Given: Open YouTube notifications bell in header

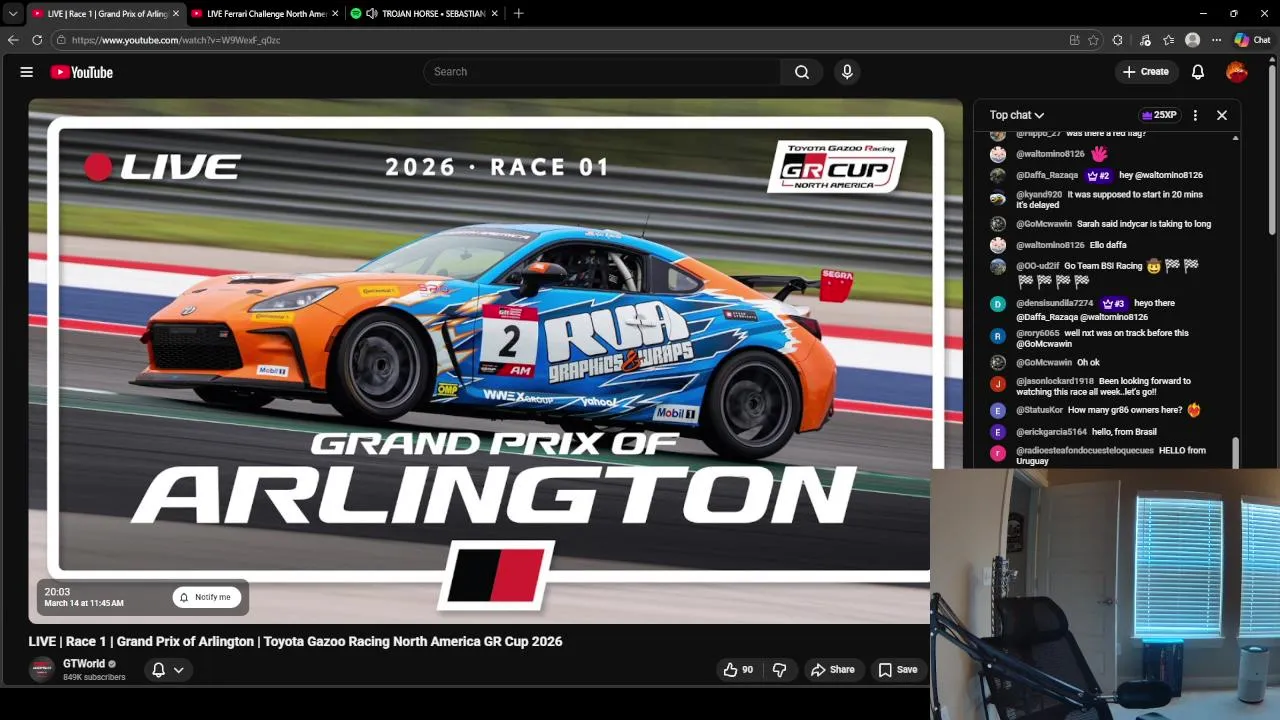Looking at the screenshot, I should pos(1198,72).
